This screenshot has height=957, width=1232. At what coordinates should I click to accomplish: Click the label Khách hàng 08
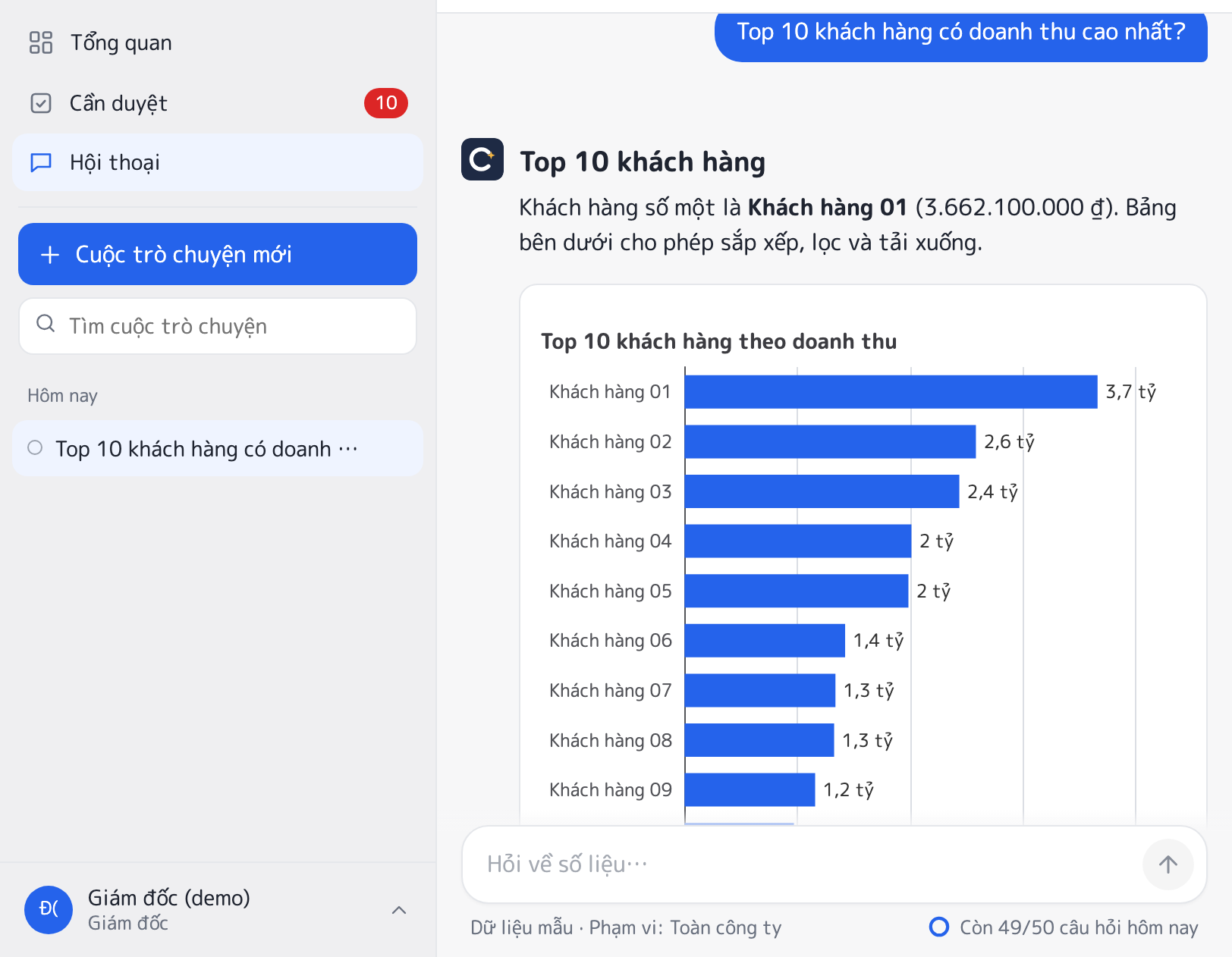click(x=611, y=741)
